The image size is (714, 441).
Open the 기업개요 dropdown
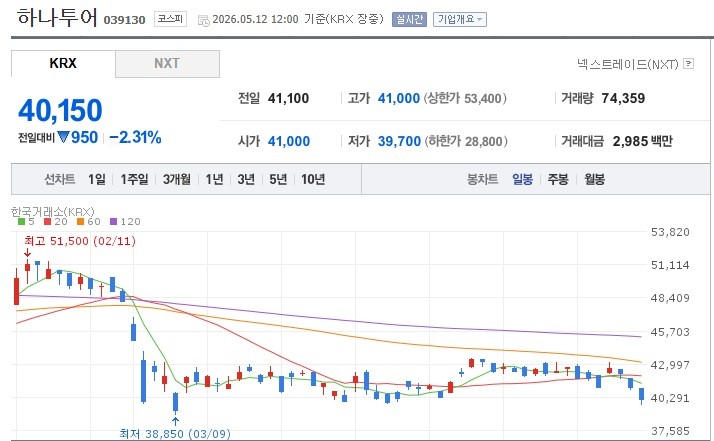[x=459, y=19]
